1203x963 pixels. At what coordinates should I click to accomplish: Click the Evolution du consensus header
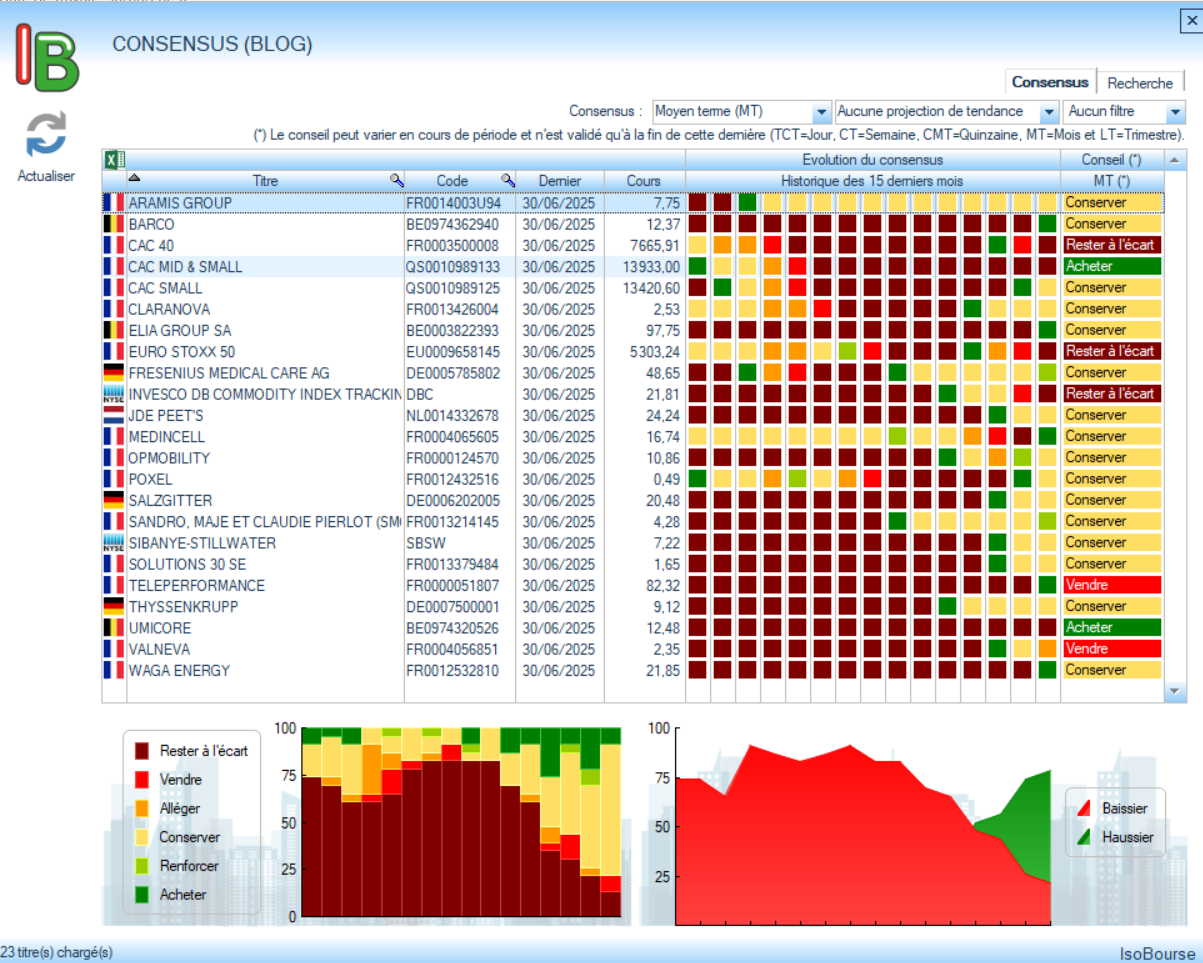873,160
